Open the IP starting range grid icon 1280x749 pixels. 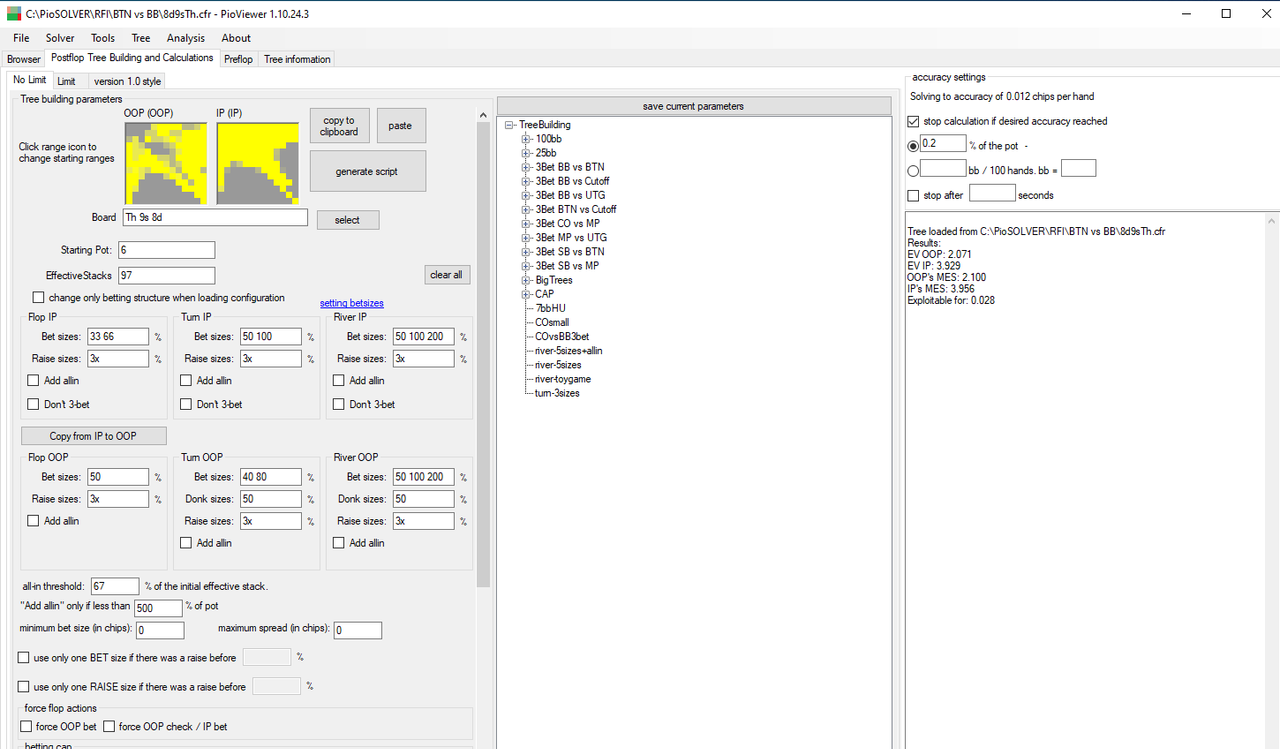(x=258, y=162)
